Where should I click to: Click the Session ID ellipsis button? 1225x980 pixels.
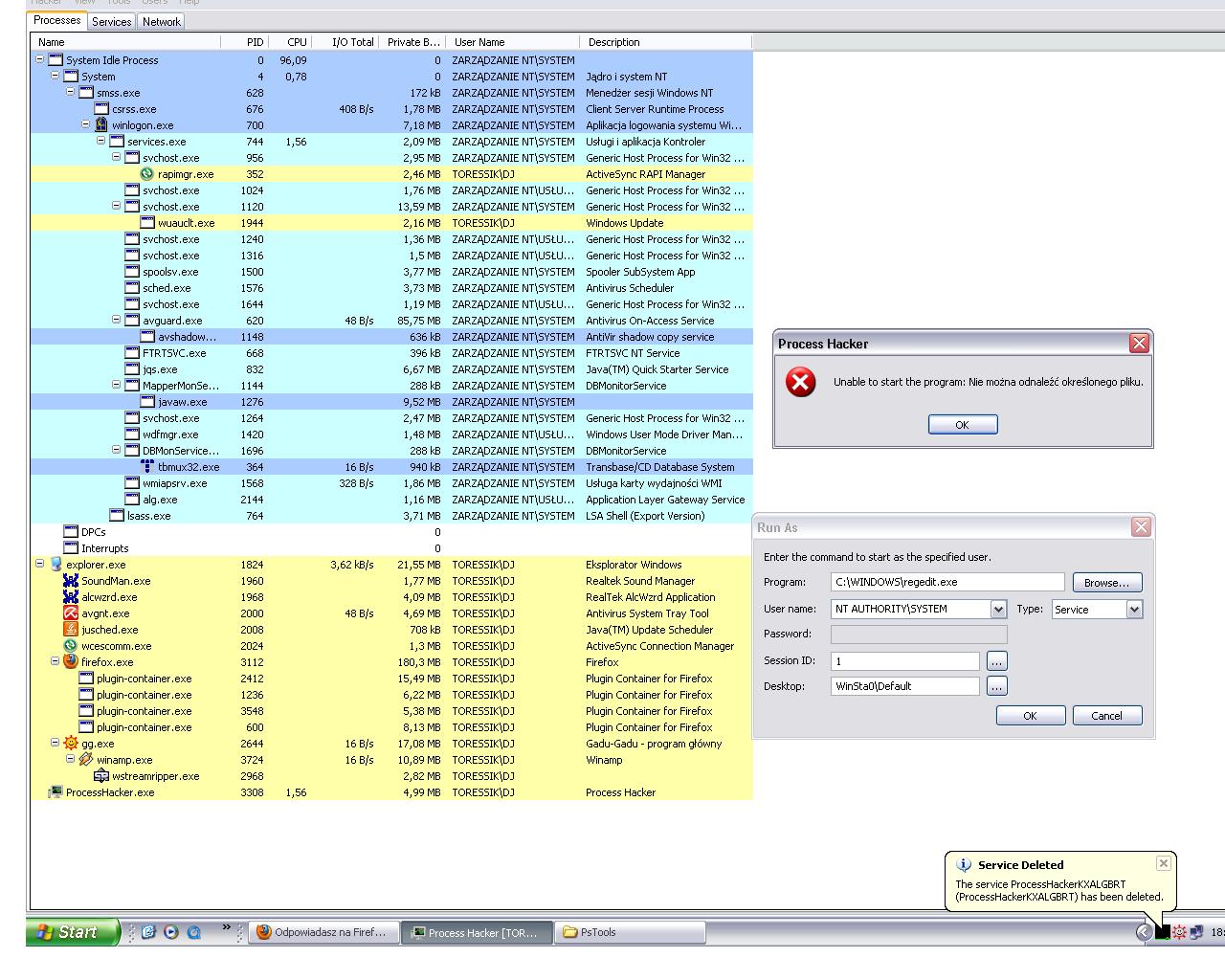click(996, 661)
